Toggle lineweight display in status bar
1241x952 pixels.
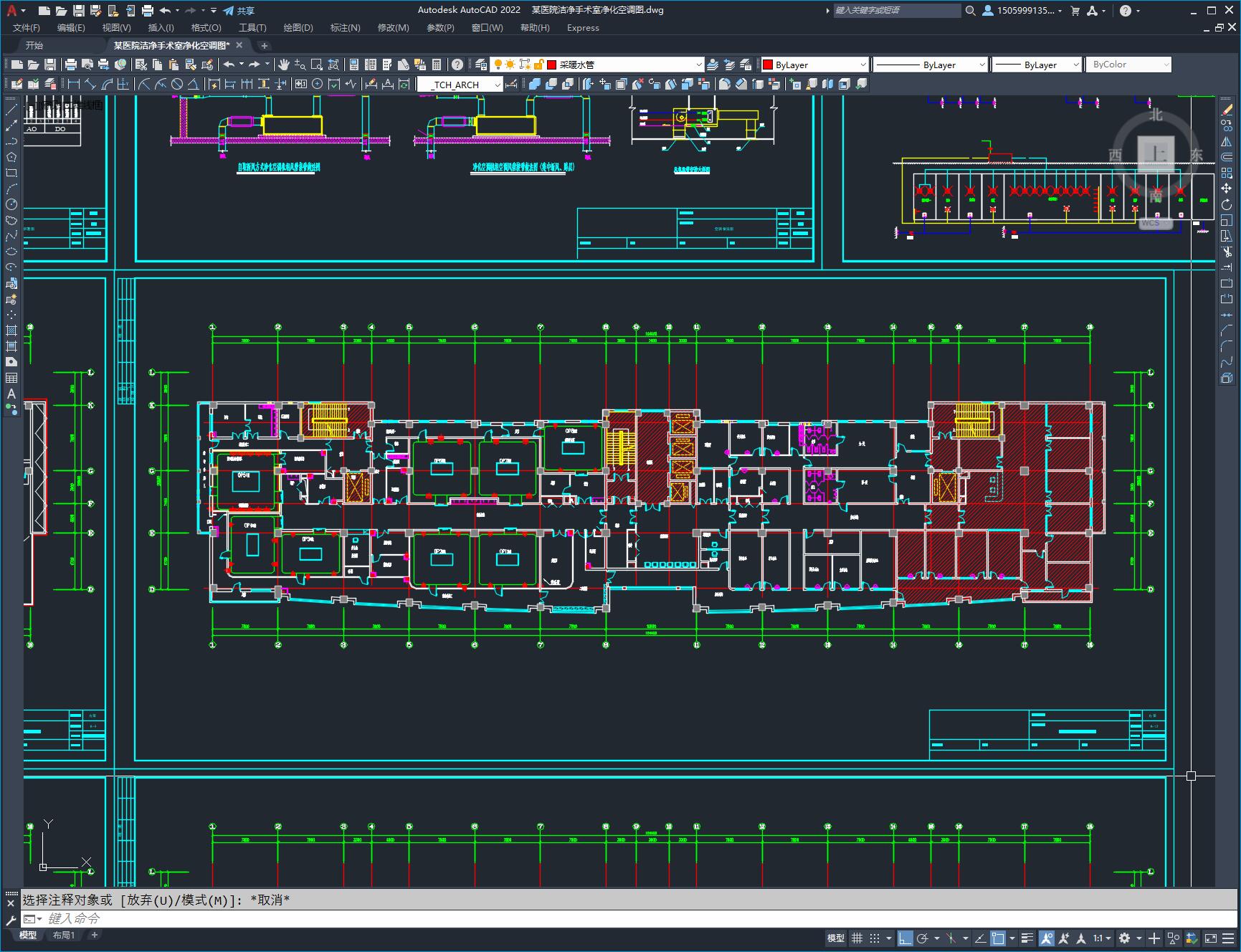tap(1027, 938)
